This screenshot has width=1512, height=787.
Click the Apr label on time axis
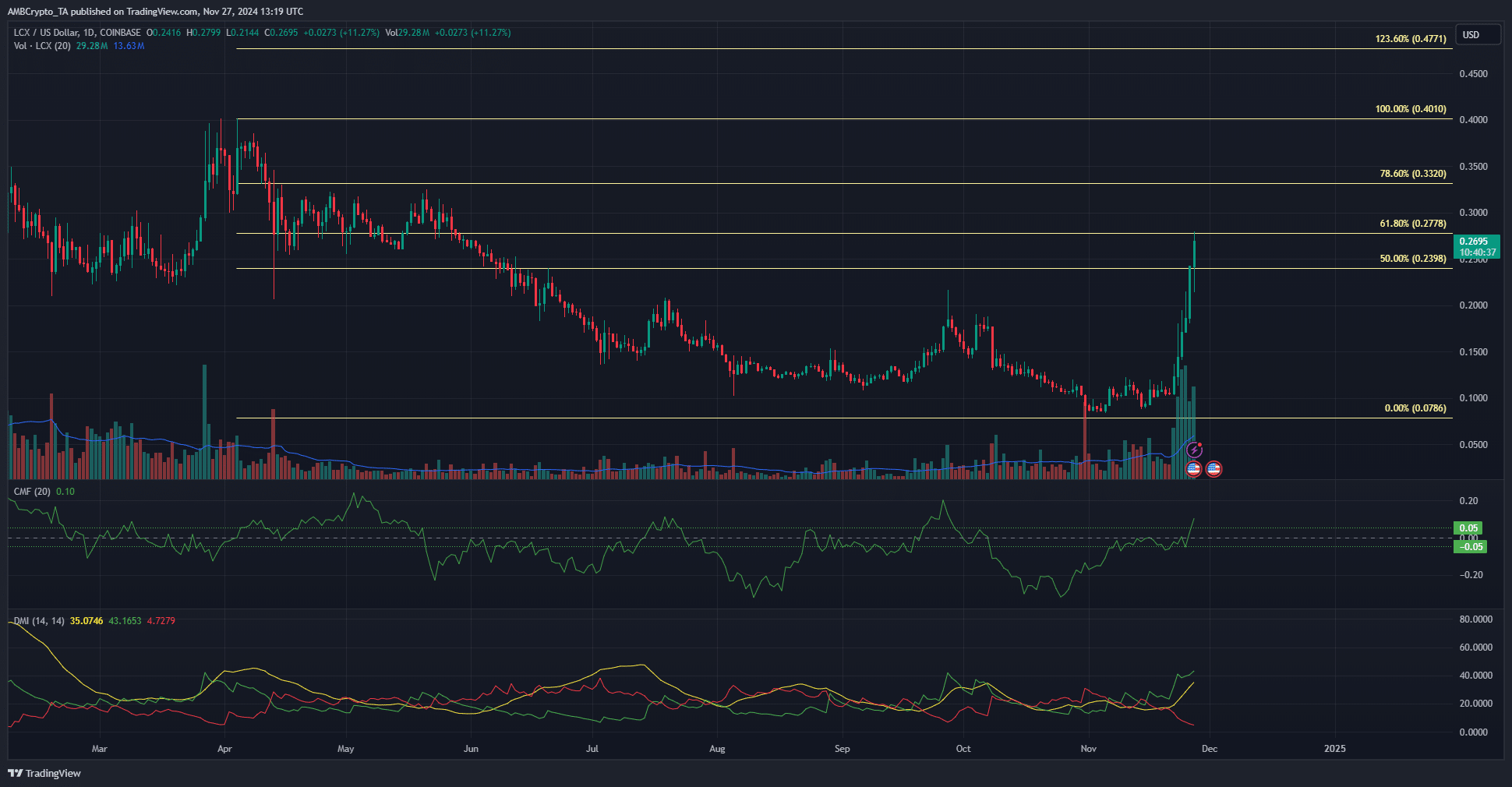click(x=224, y=749)
